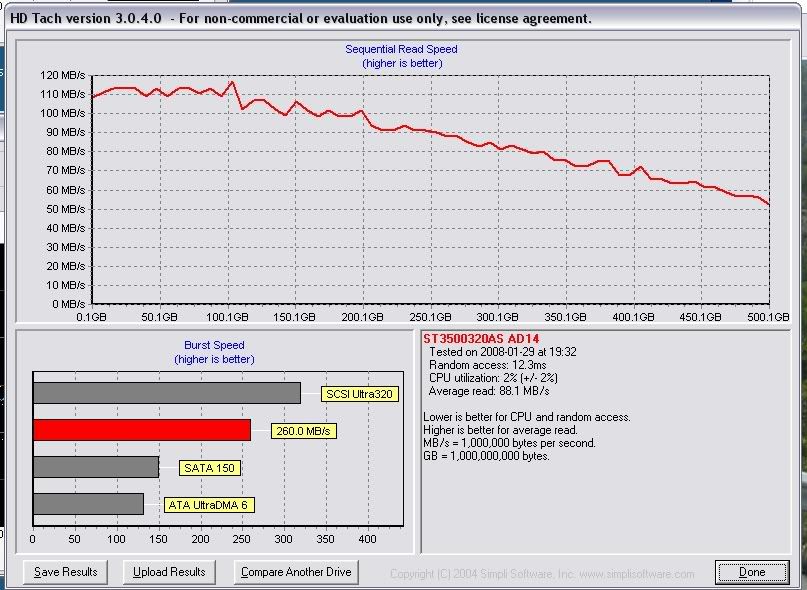Choose Compare Another Drive
Screen dimensions: 807x590
click(296, 572)
